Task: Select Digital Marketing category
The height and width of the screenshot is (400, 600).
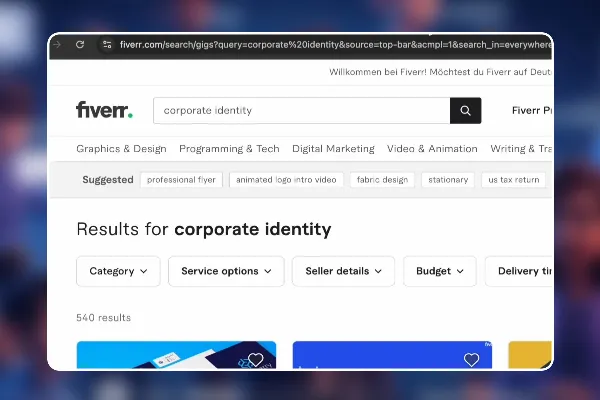Action: click(333, 149)
